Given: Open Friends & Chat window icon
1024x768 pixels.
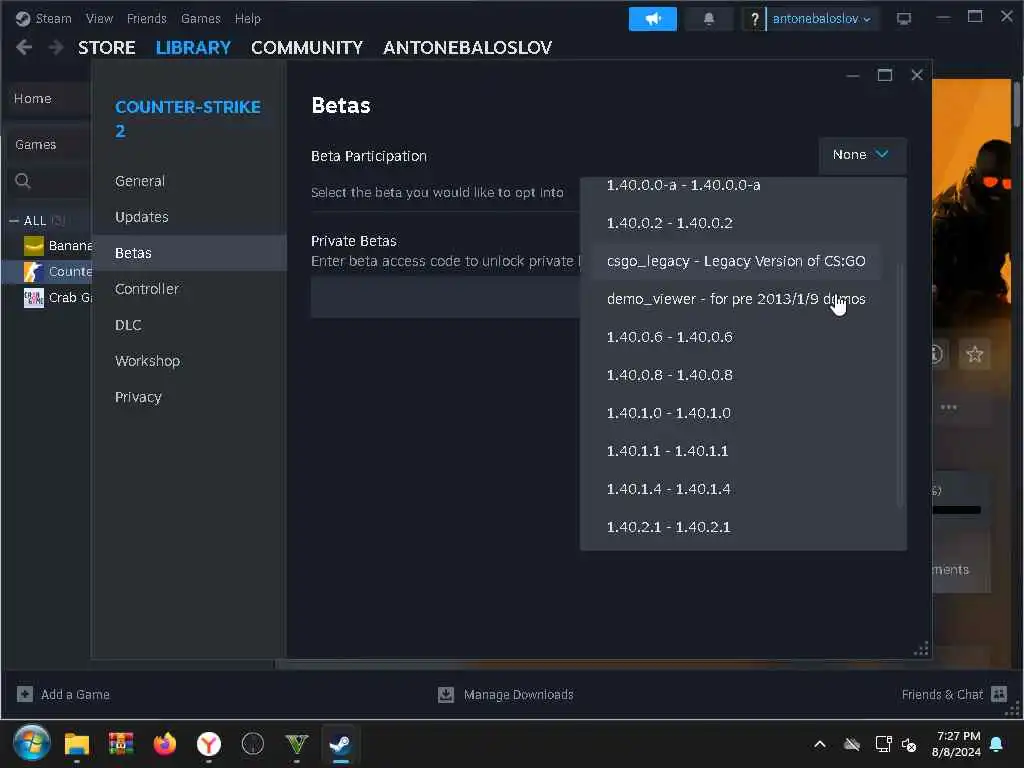Looking at the screenshot, I should (999, 694).
